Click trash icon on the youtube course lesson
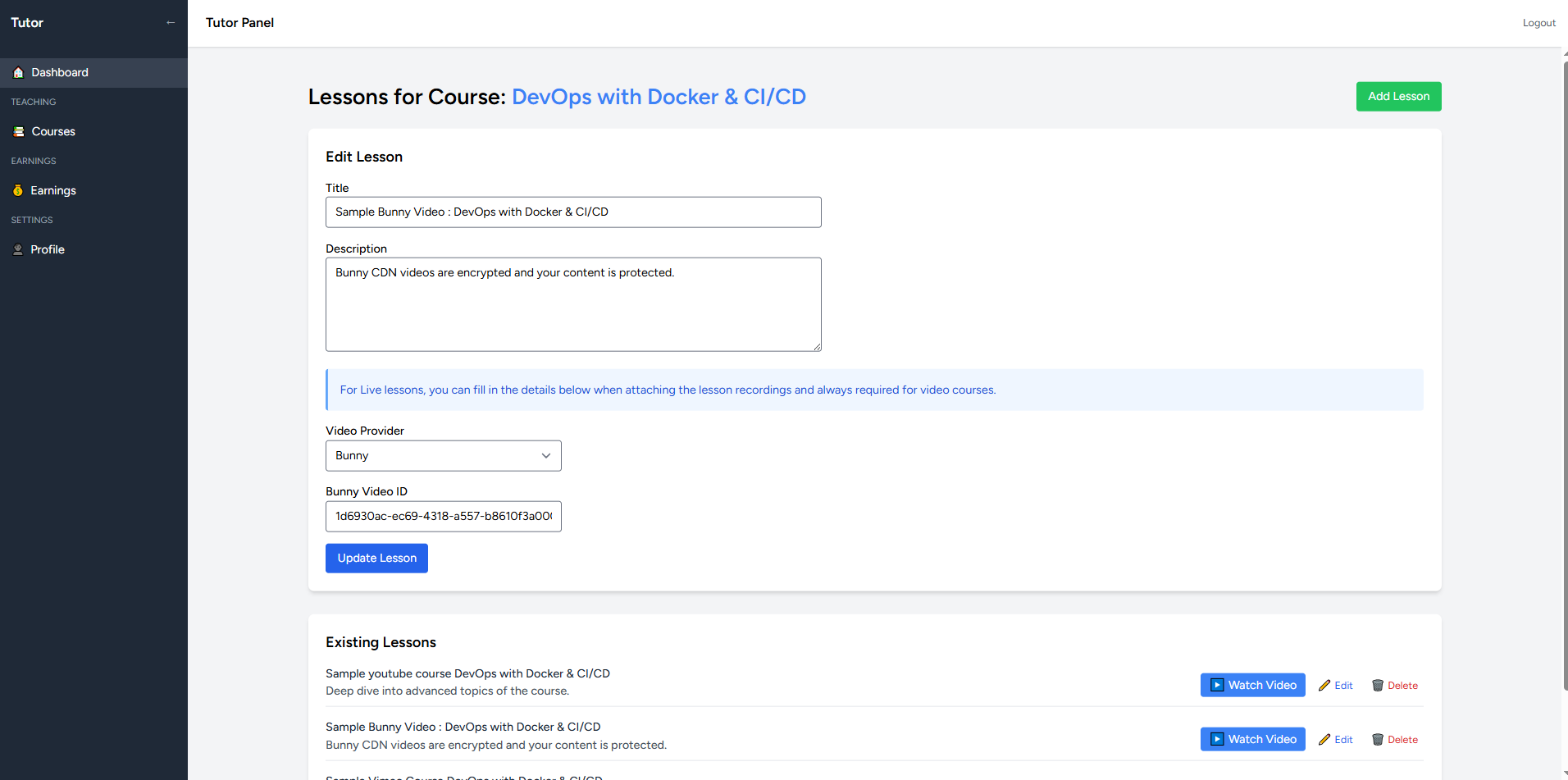The height and width of the screenshot is (780, 1568). click(1378, 686)
